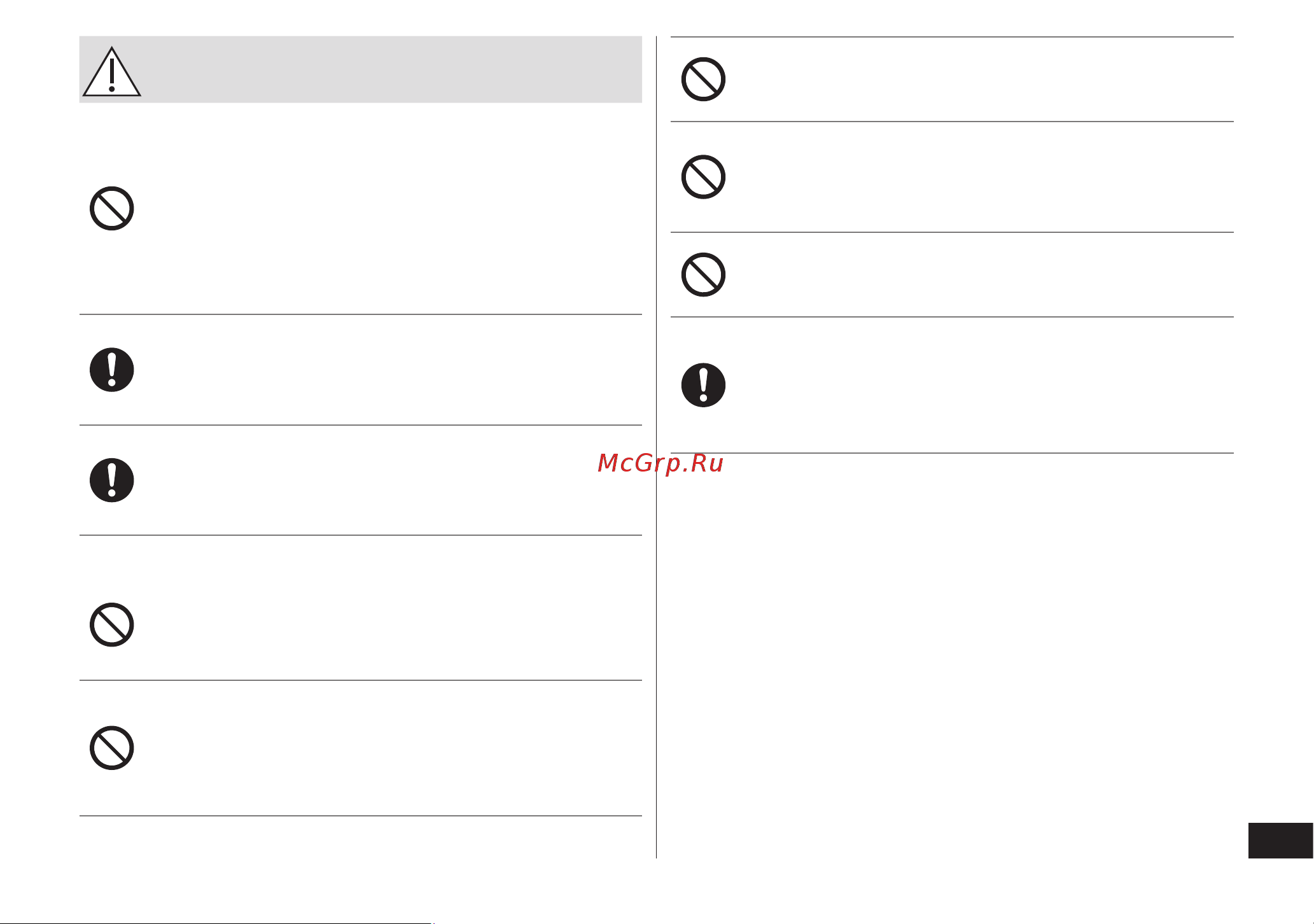Click the second prohibition icon in right column
Image resolution: width=1314 pixels, height=924 pixels.
tap(703, 177)
